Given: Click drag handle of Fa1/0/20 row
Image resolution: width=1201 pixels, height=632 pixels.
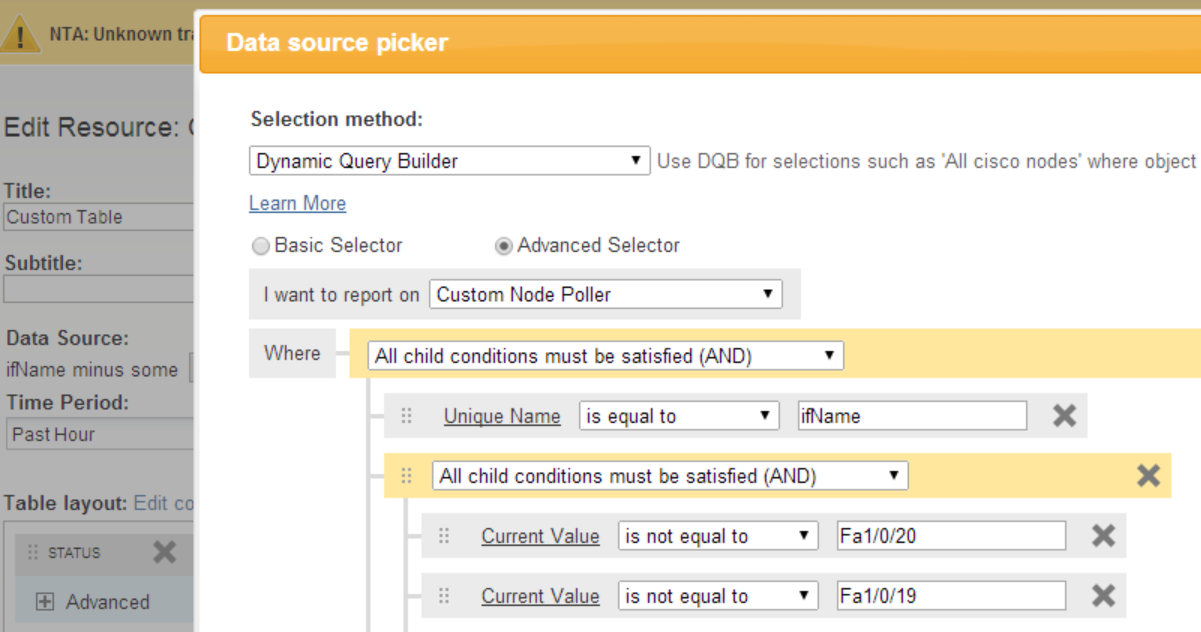Looking at the screenshot, I should click(x=444, y=536).
